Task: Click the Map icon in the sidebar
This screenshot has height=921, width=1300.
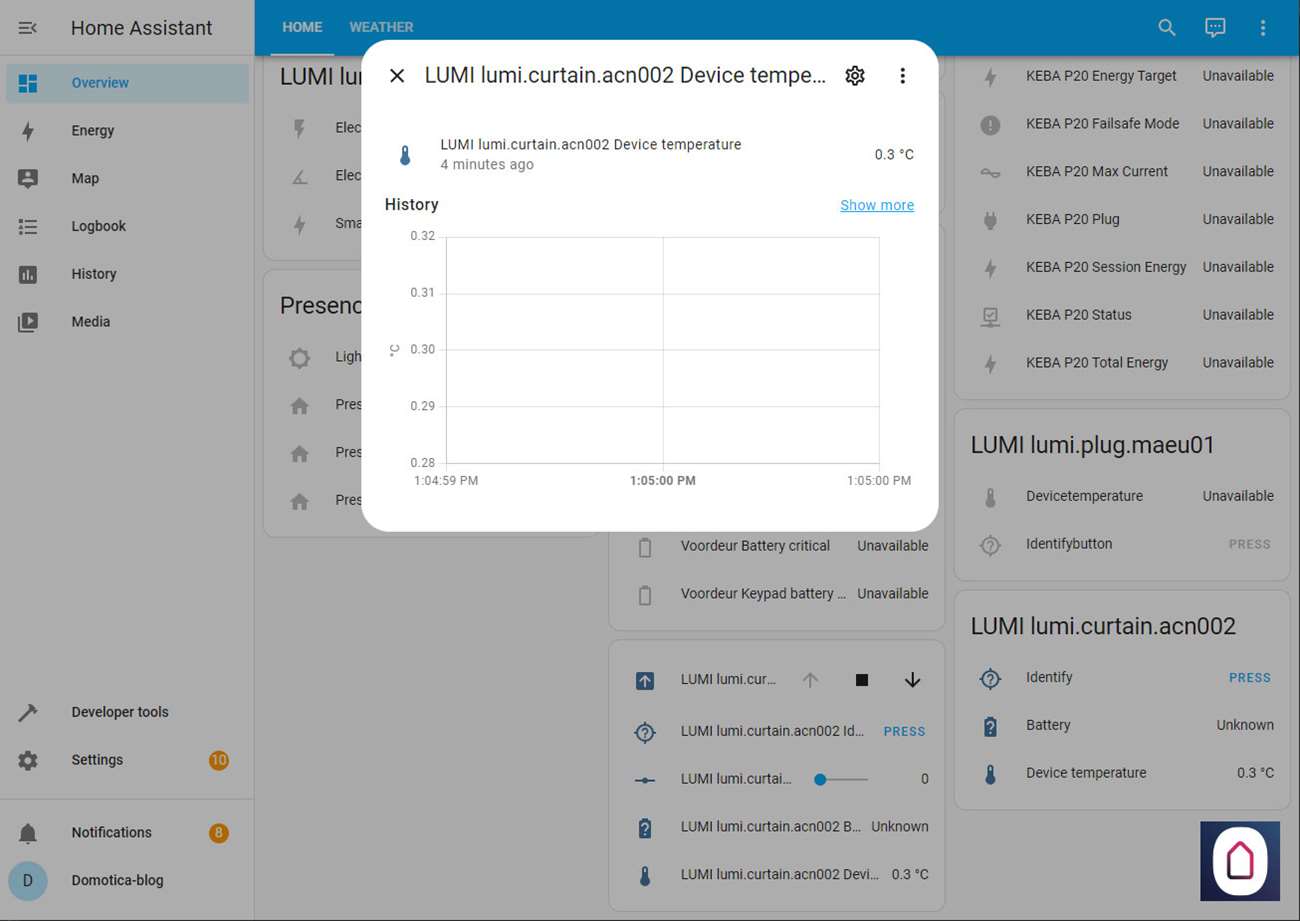Action: click(28, 179)
